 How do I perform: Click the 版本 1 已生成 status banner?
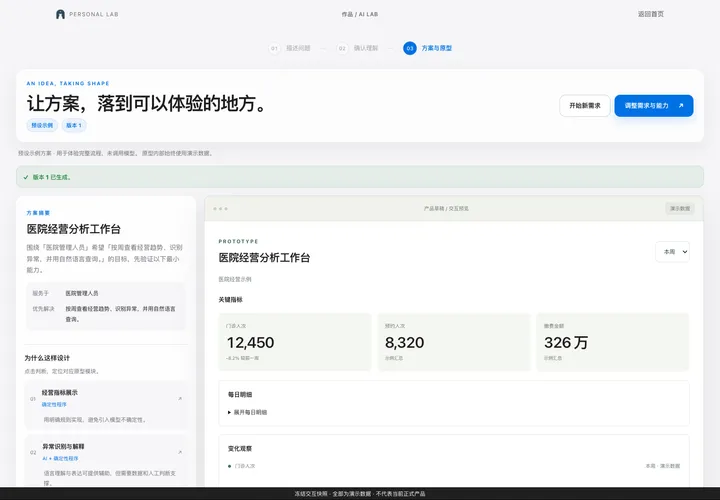coord(360,177)
